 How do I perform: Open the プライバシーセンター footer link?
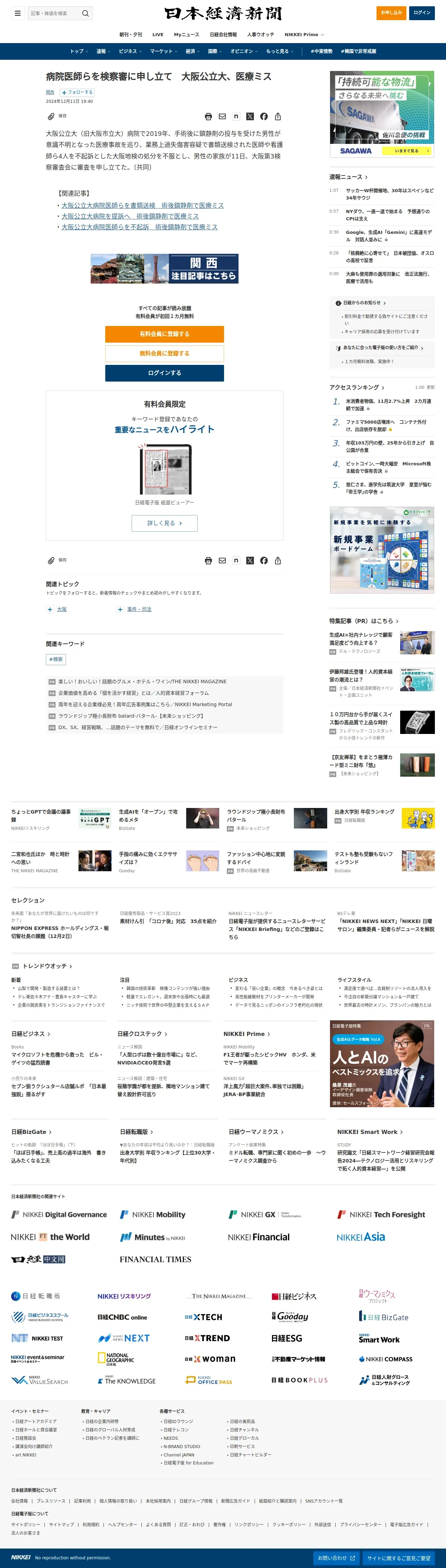pyautogui.click(x=361, y=1525)
